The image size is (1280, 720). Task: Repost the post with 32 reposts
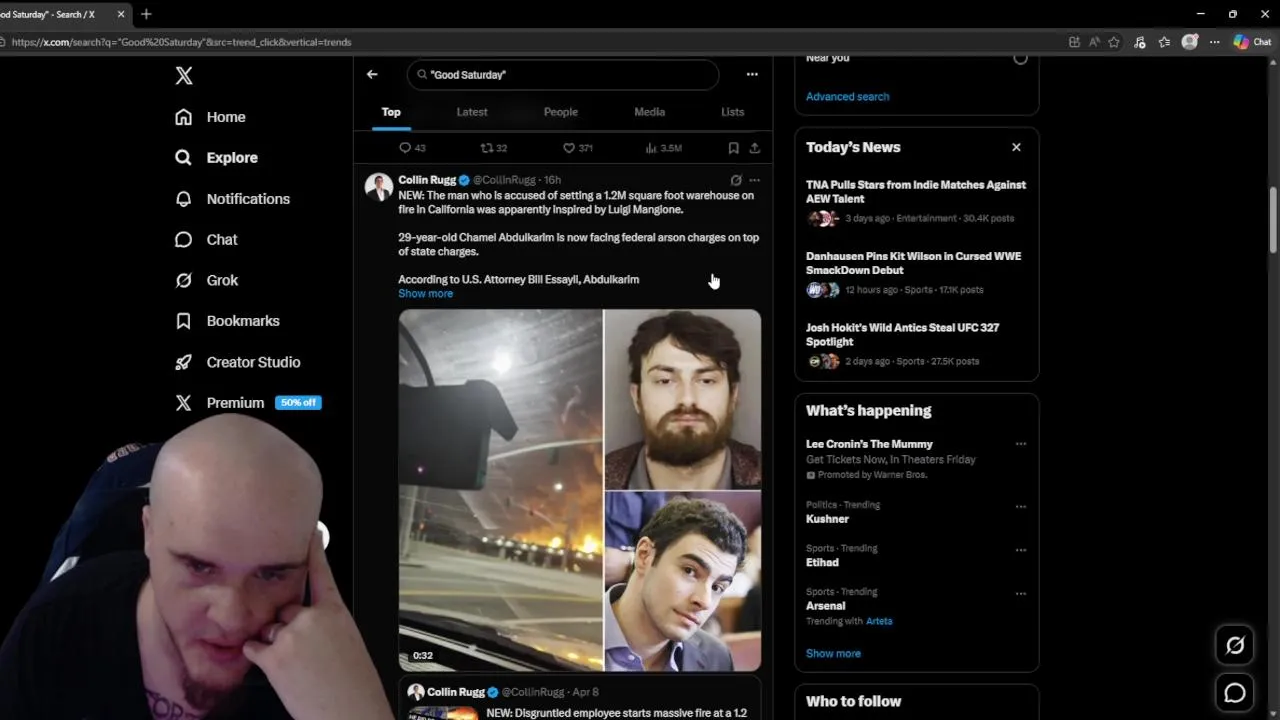pos(494,148)
